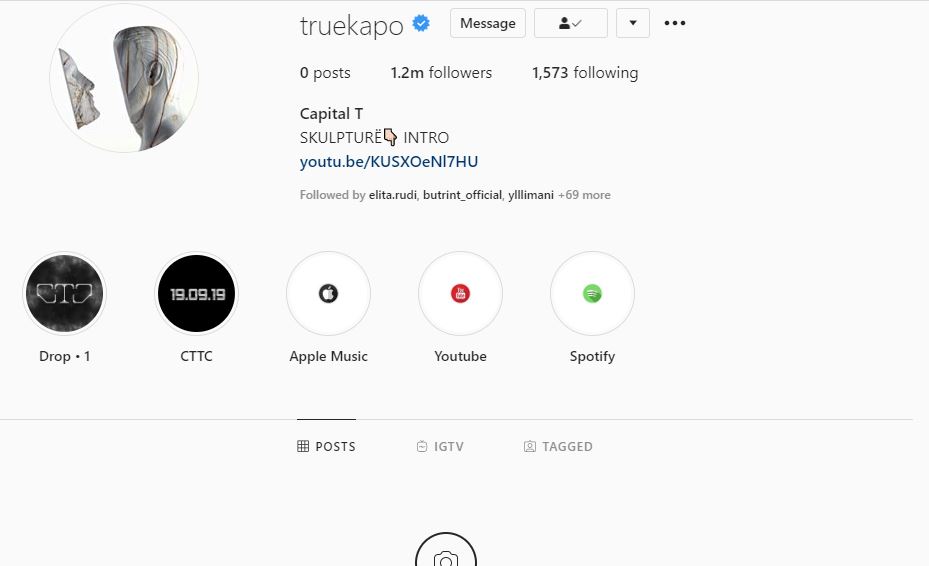Expand the +69 more followers list
Viewport: 929px width, 566px height.
tap(584, 195)
